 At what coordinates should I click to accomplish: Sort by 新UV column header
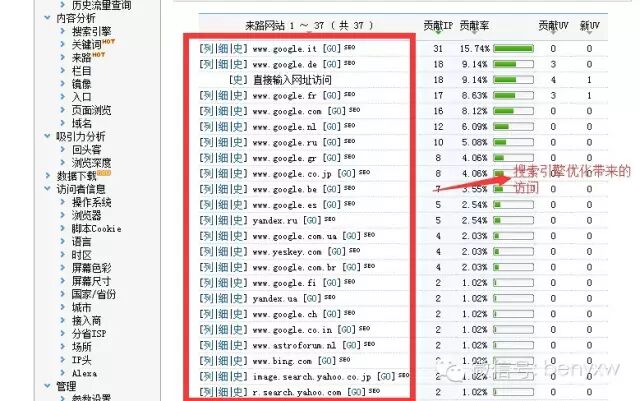tap(589, 25)
